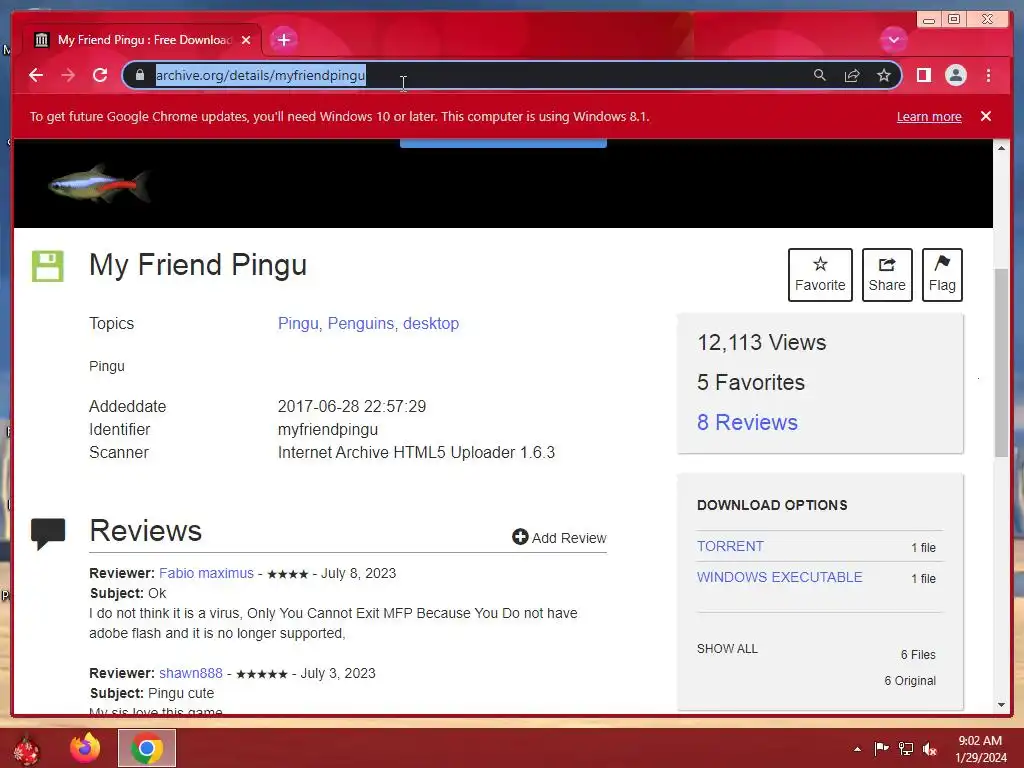1024x768 pixels.
Task: Download the WINDOWS EXECUTABLE option
Action: click(x=780, y=577)
